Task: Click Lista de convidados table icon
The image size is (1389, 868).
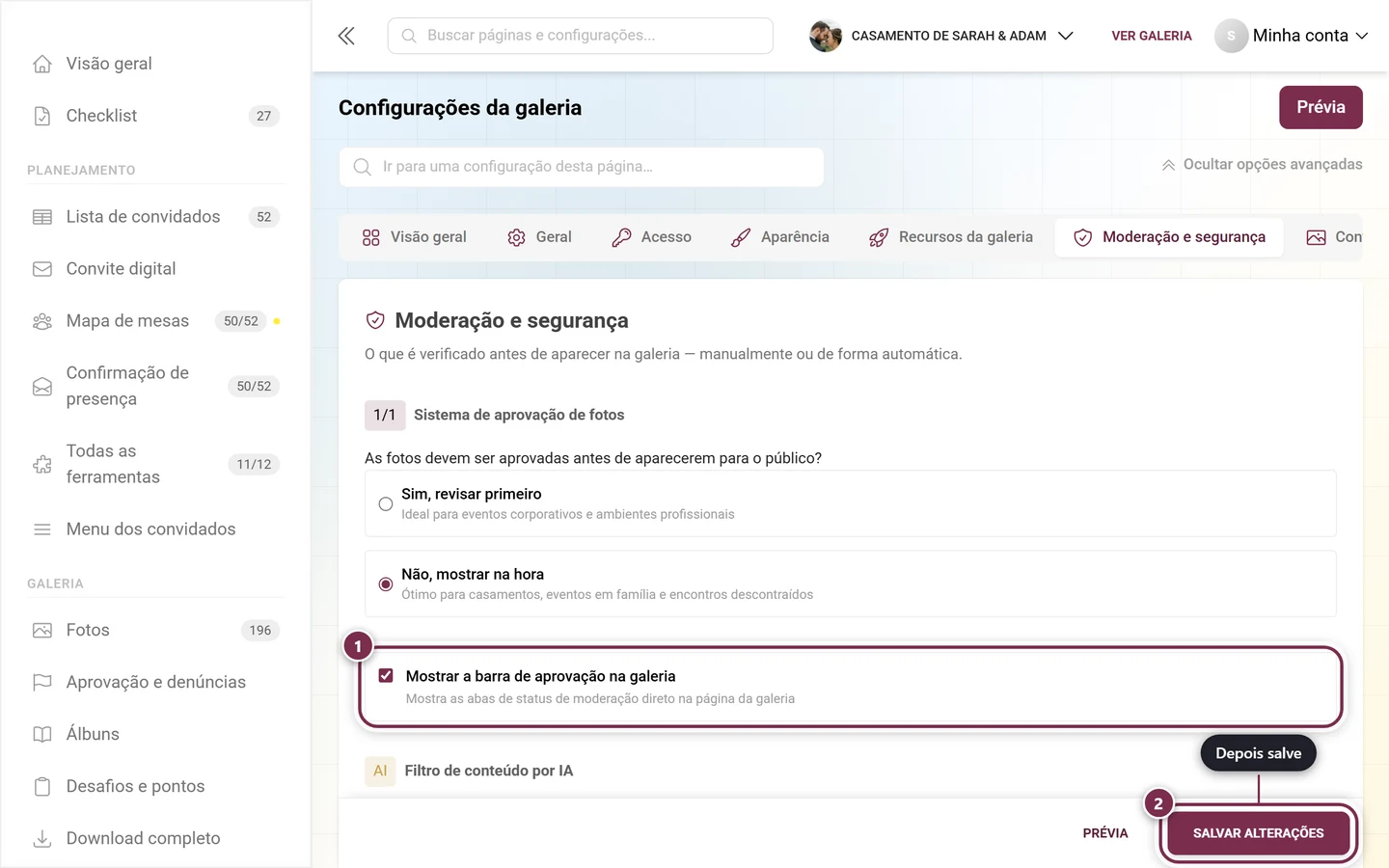Action: tap(42, 217)
